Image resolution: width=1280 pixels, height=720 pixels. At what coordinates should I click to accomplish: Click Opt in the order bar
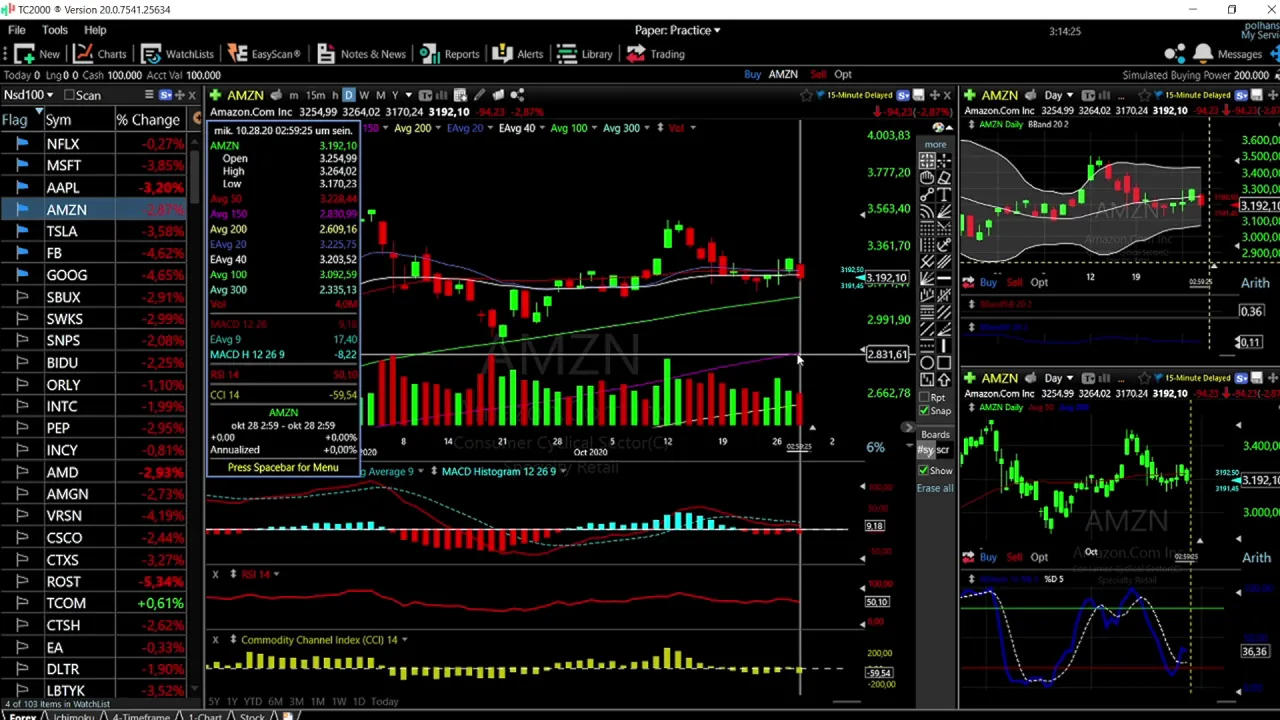point(843,75)
